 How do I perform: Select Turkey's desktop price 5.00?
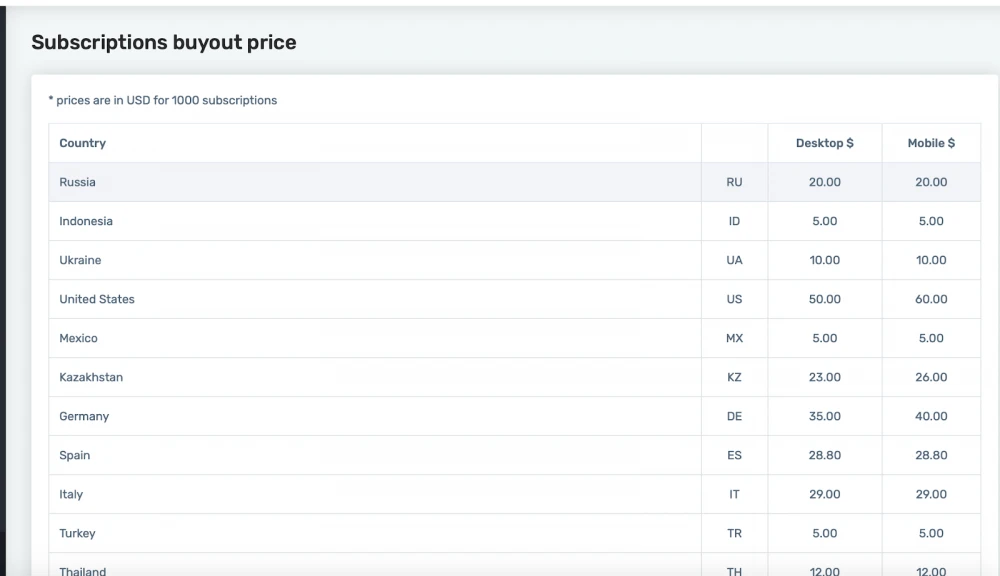coord(825,533)
